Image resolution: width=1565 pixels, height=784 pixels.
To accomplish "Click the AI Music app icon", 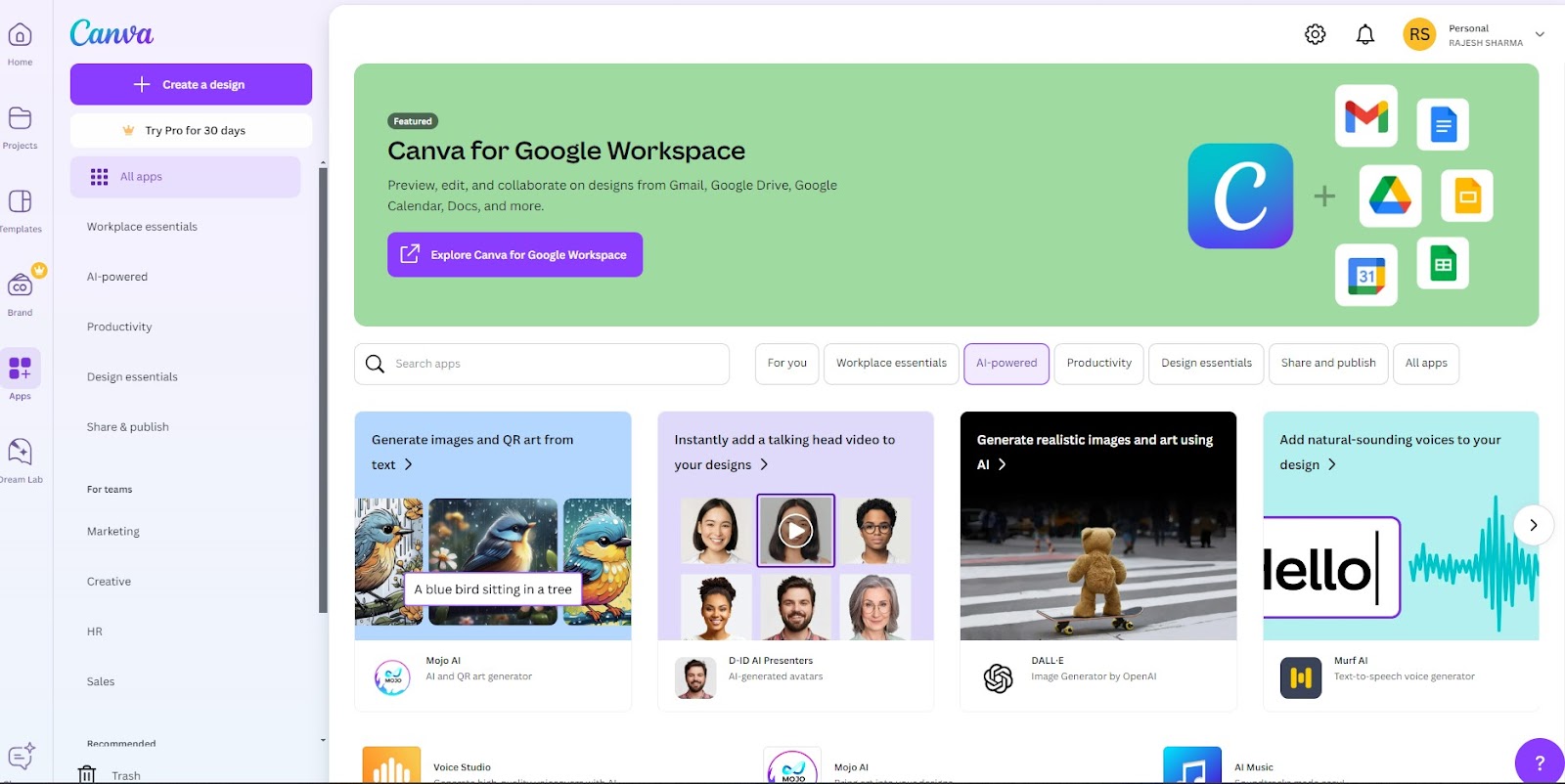I will click(x=1192, y=765).
